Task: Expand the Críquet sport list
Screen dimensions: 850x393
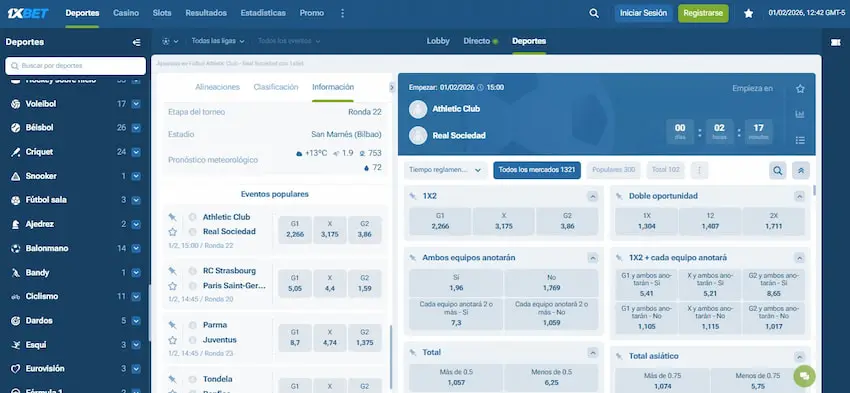Action: (136, 152)
